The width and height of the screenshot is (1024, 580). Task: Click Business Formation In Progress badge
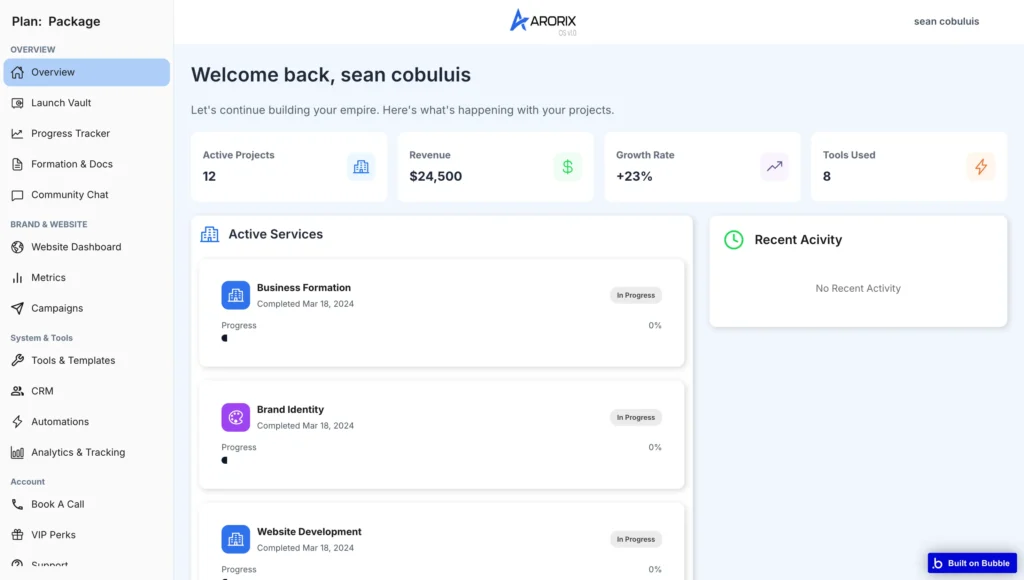[x=635, y=295]
